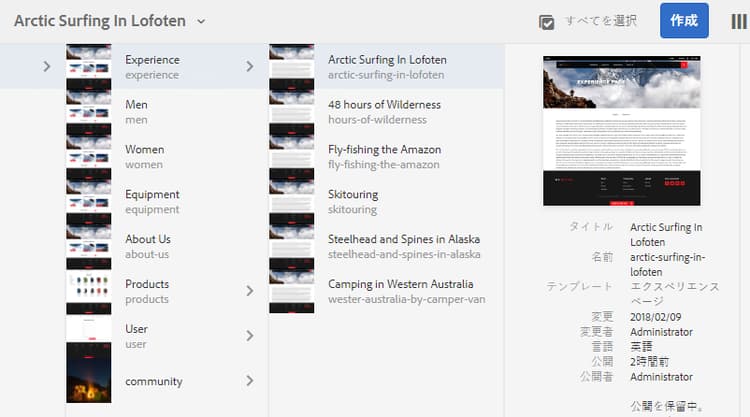Select the community page item
750x417 pixels.
pos(166,381)
